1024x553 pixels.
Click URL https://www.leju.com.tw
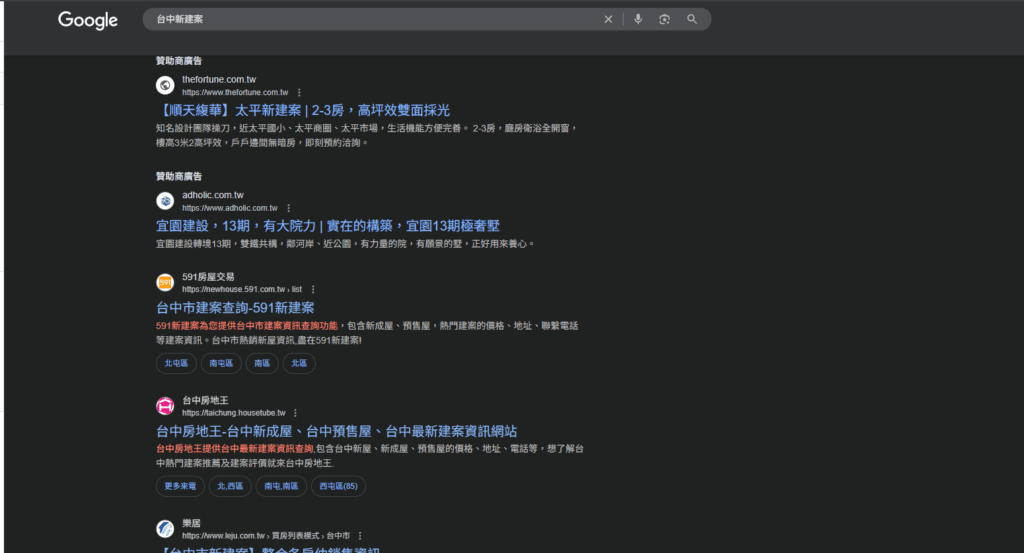223,536
